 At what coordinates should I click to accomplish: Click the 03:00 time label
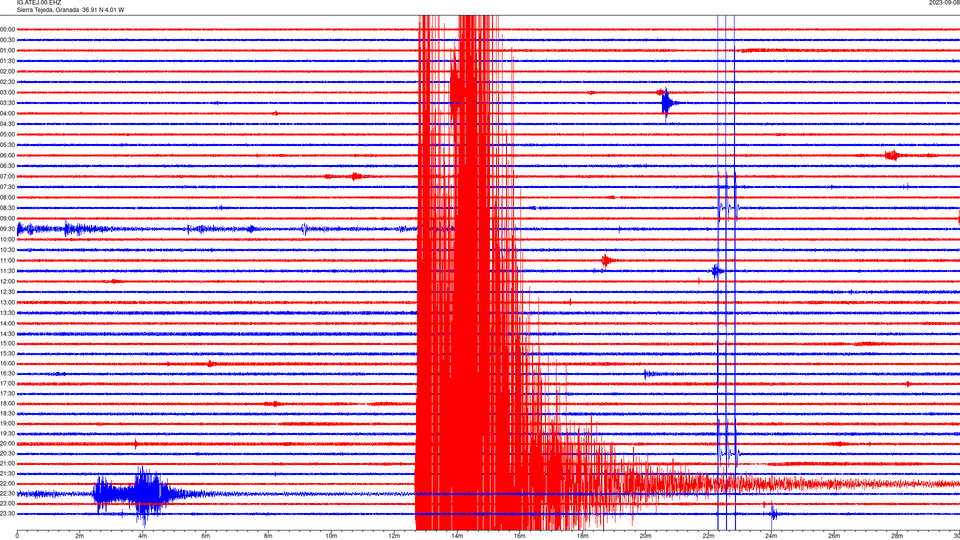tap(7, 92)
